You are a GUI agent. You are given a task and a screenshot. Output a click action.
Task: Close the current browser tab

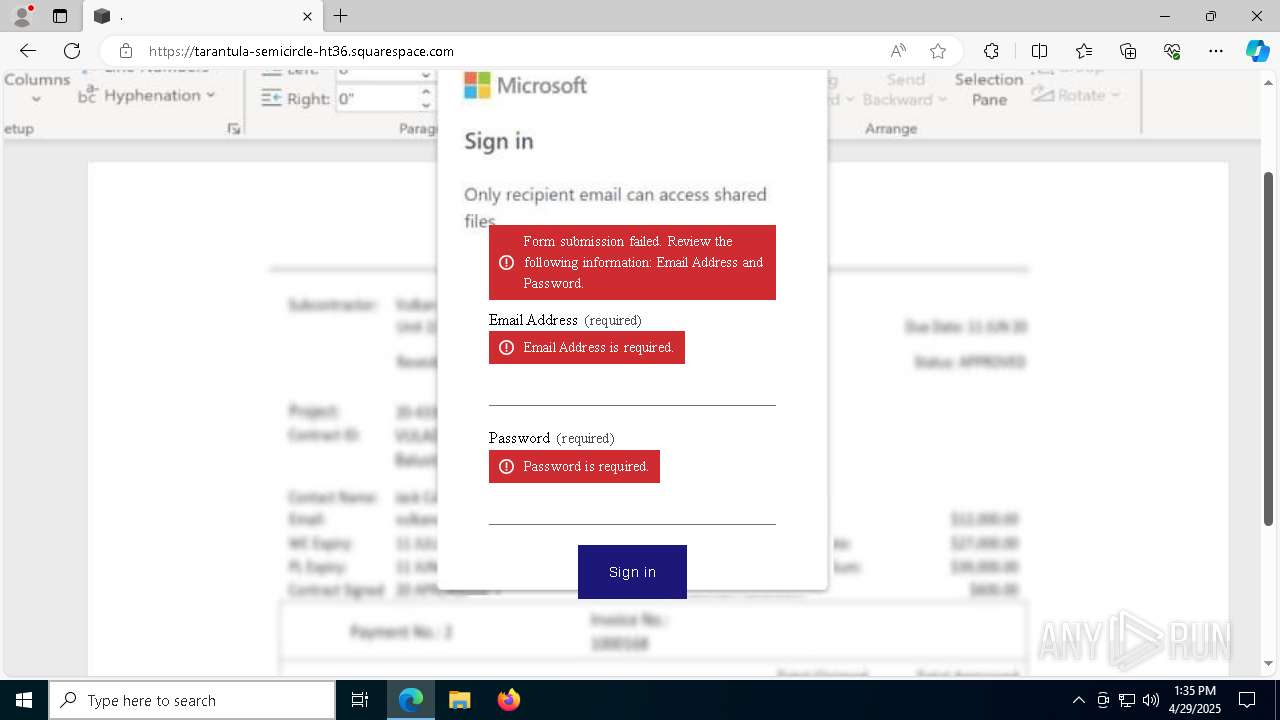(x=307, y=16)
